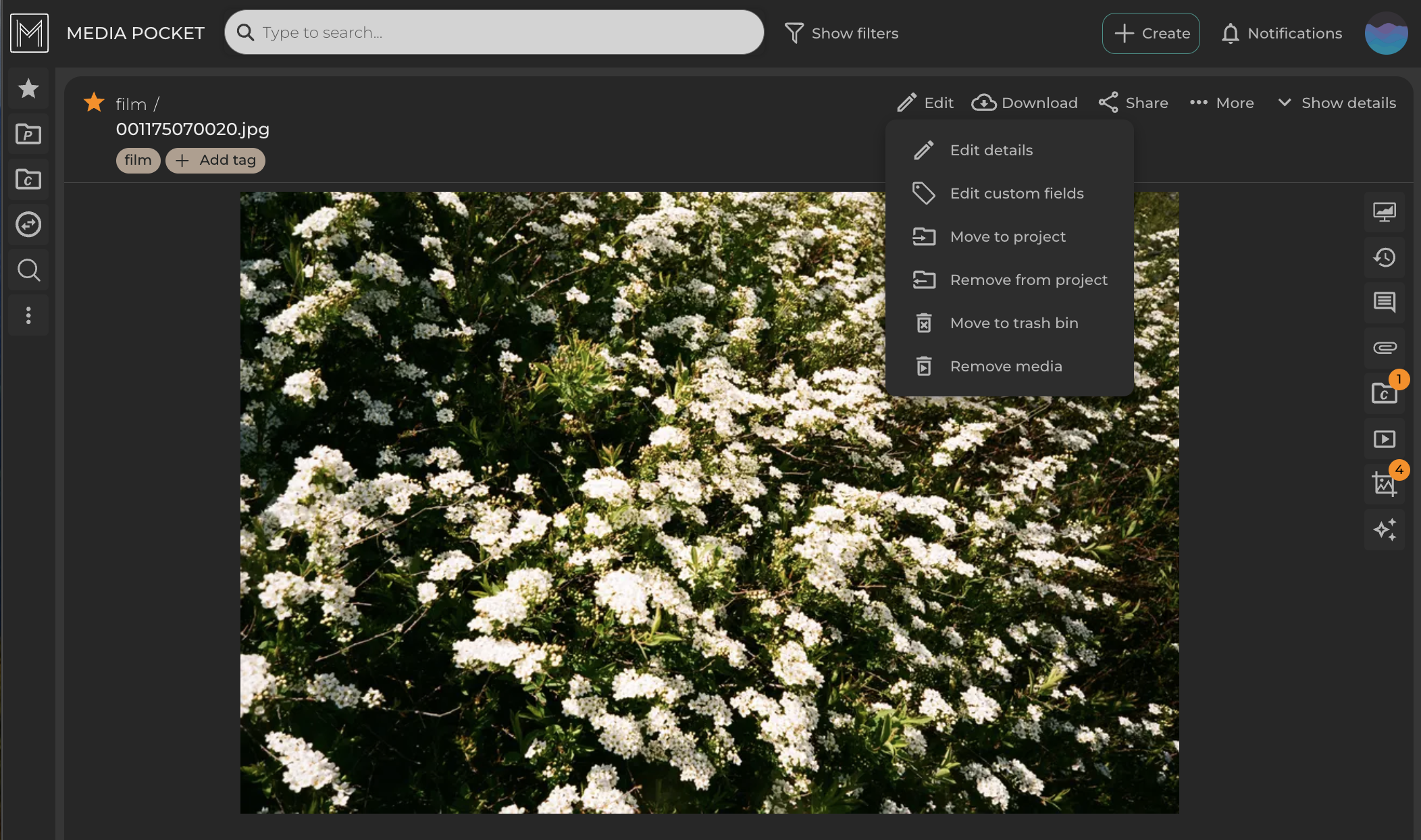Open the attachments paperclip icon
The height and width of the screenshot is (840, 1421).
(x=1385, y=348)
